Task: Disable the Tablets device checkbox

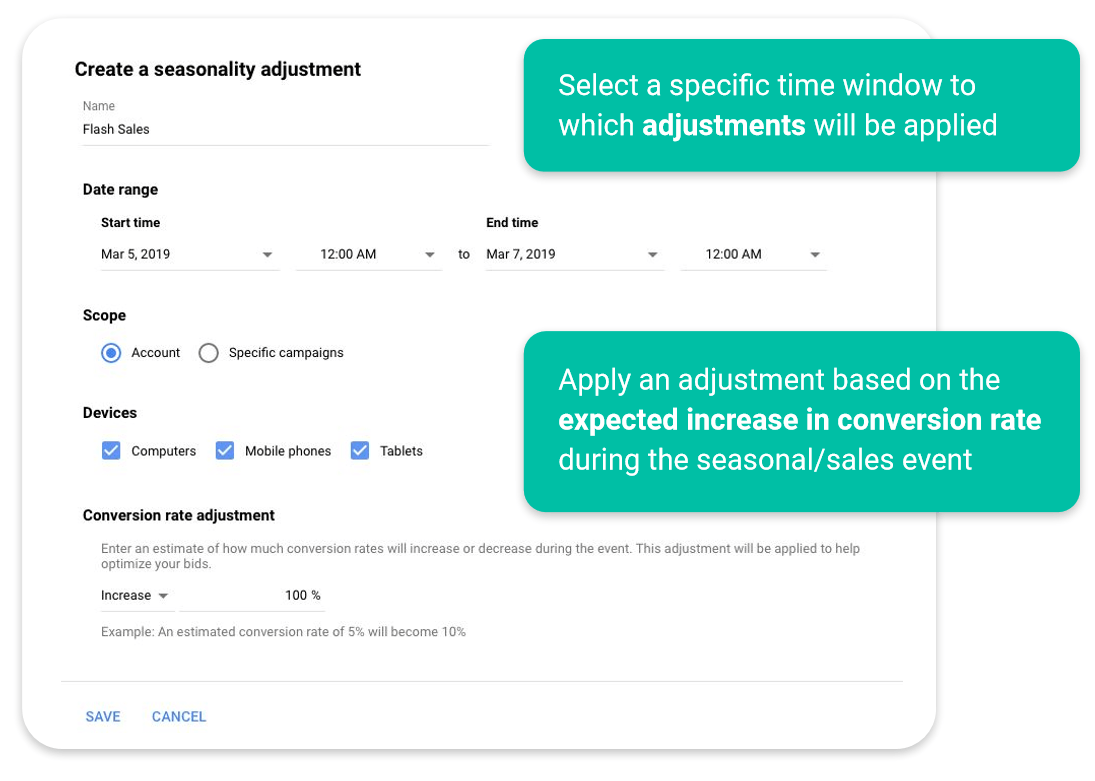Action: click(x=360, y=451)
